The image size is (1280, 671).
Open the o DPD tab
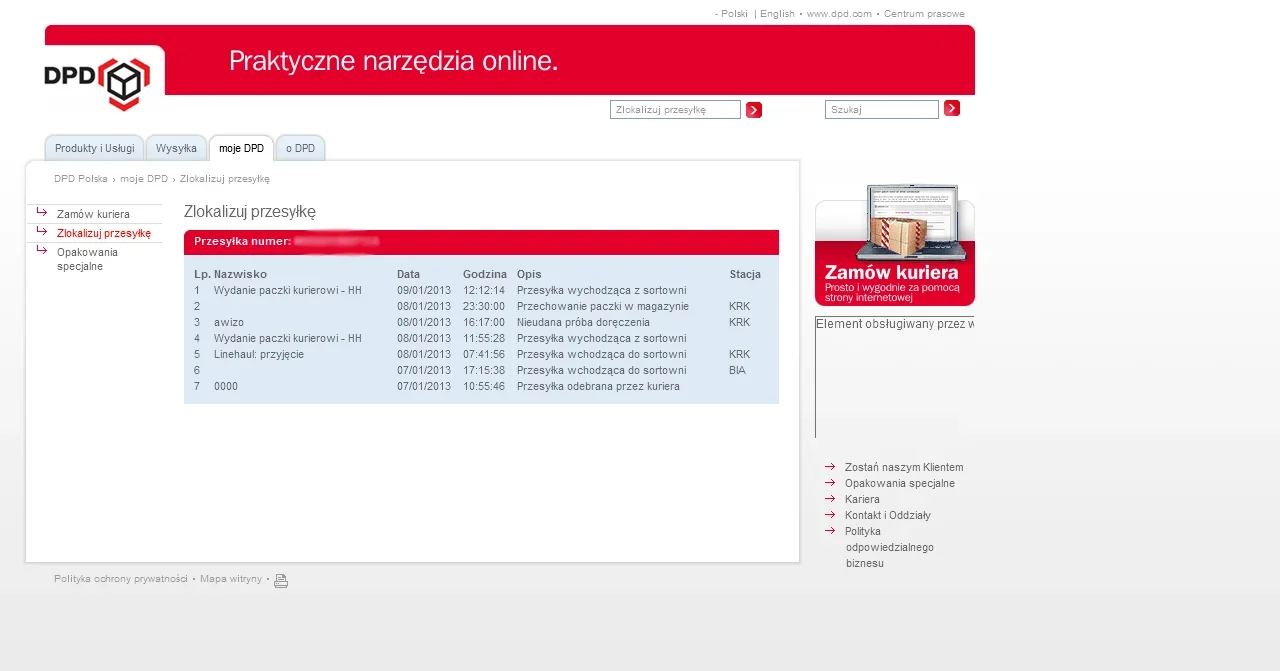point(300,149)
